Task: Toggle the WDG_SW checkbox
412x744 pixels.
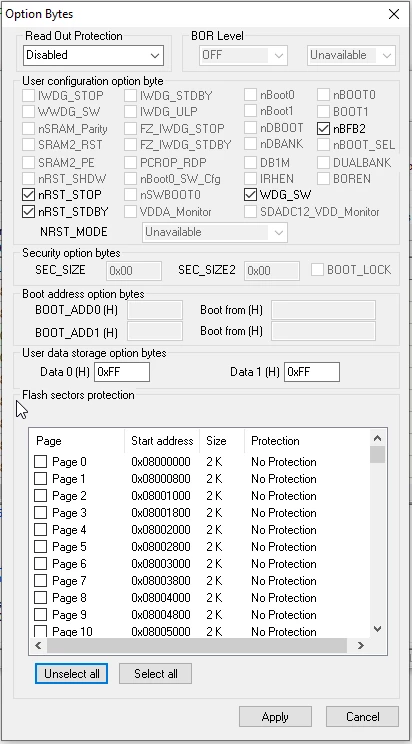Action: [251, 195]
